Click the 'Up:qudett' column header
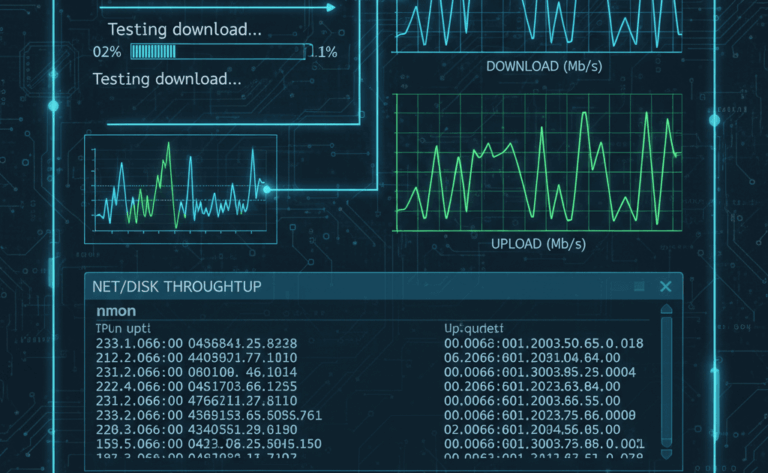The width and height of the screenshot is (768, 473). tap(474, 329)
